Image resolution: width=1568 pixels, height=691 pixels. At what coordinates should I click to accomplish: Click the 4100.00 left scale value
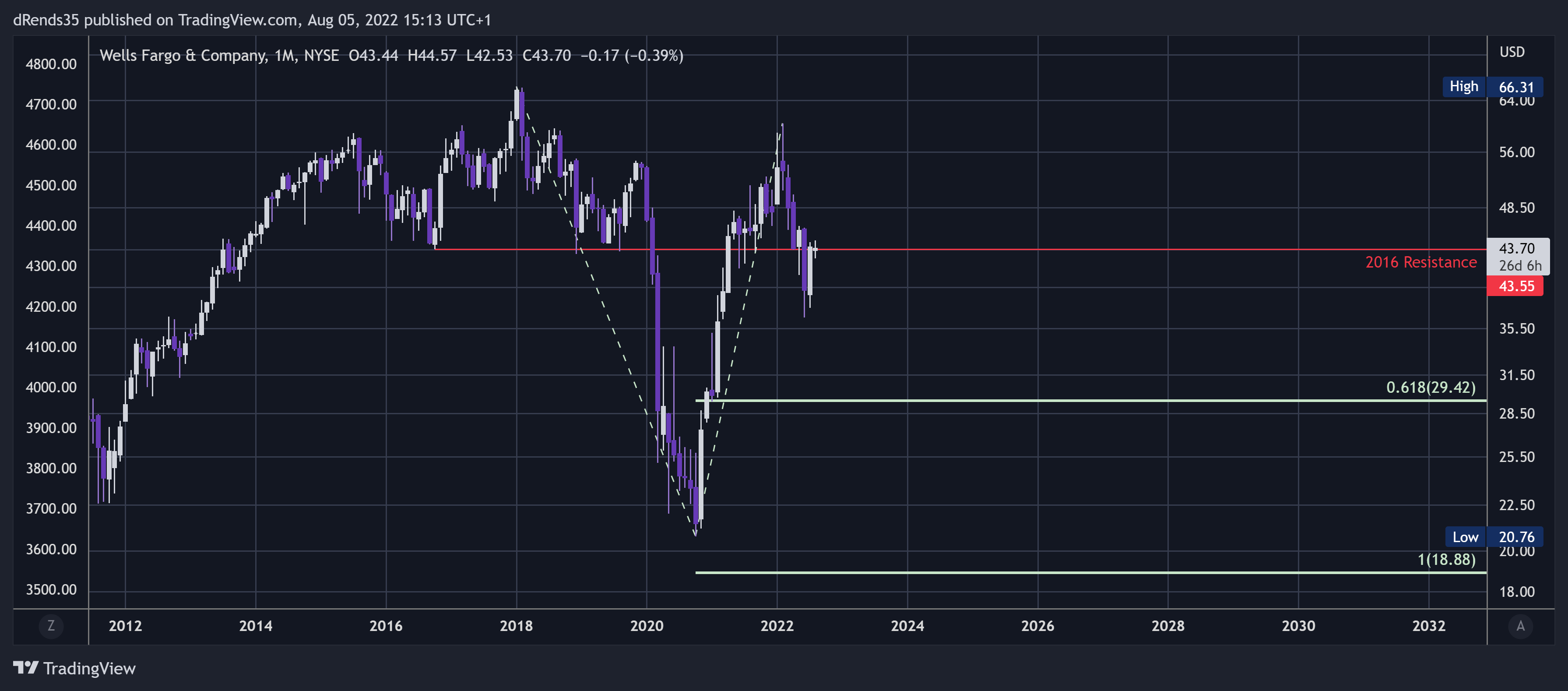pos(51,346)
